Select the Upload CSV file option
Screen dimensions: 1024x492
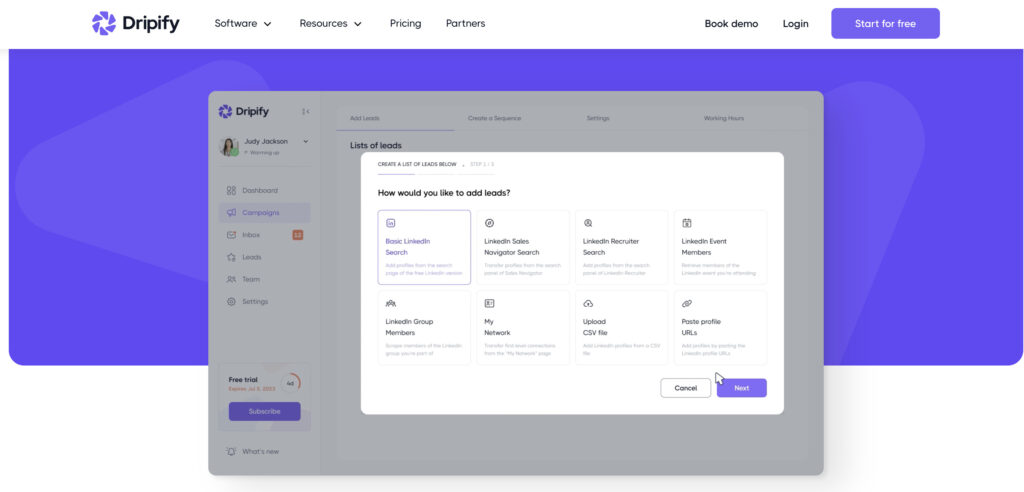tap(622, 328)
